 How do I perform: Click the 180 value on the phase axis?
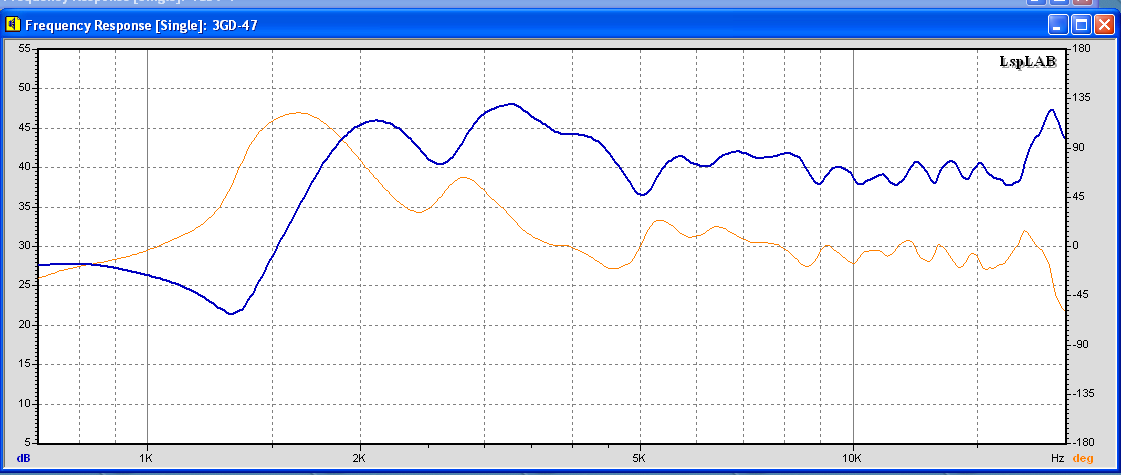pyautogui.click(x=1081, y=49)
